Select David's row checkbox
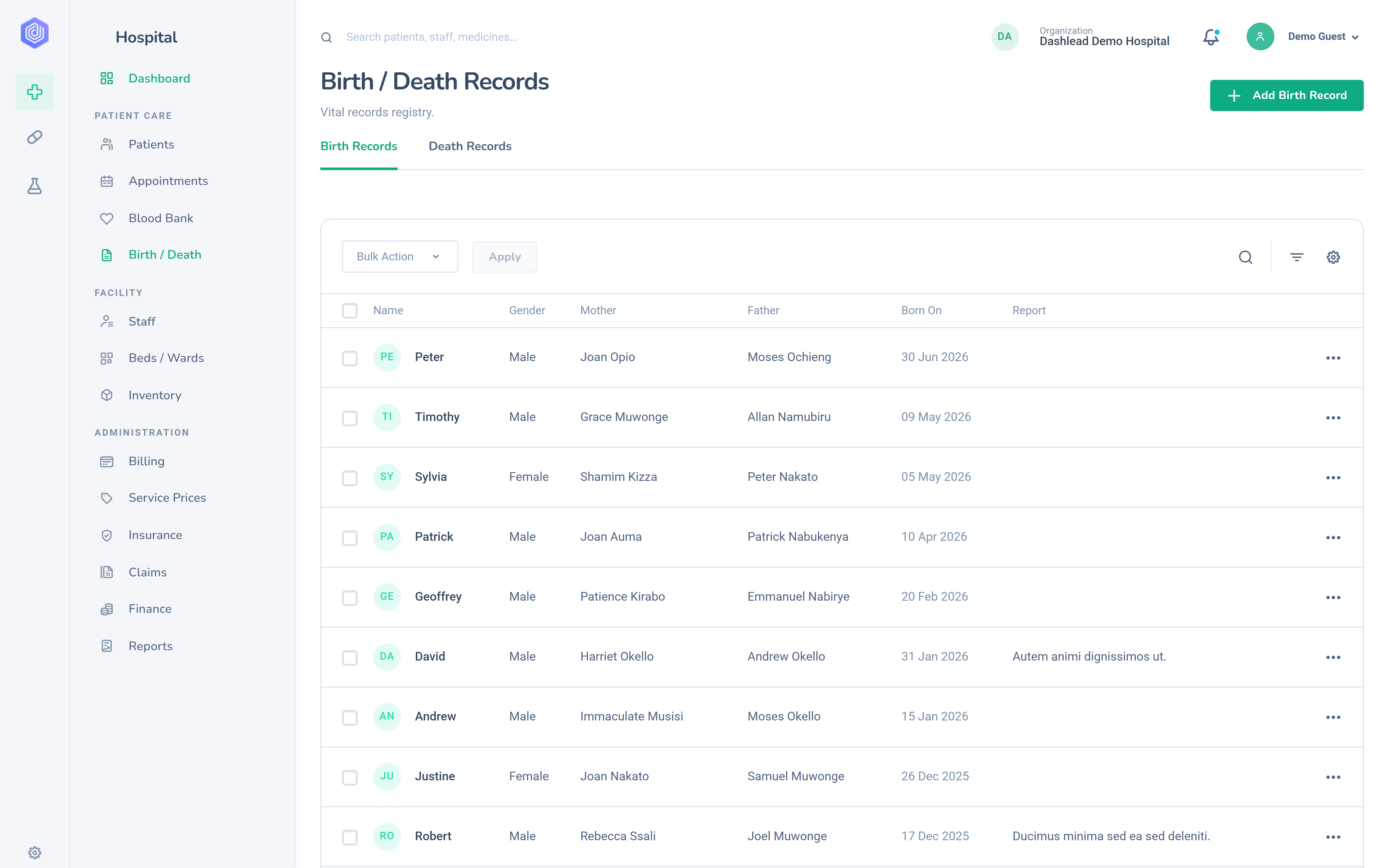This screenshot has width=1389, height=868. click(350, 657)
